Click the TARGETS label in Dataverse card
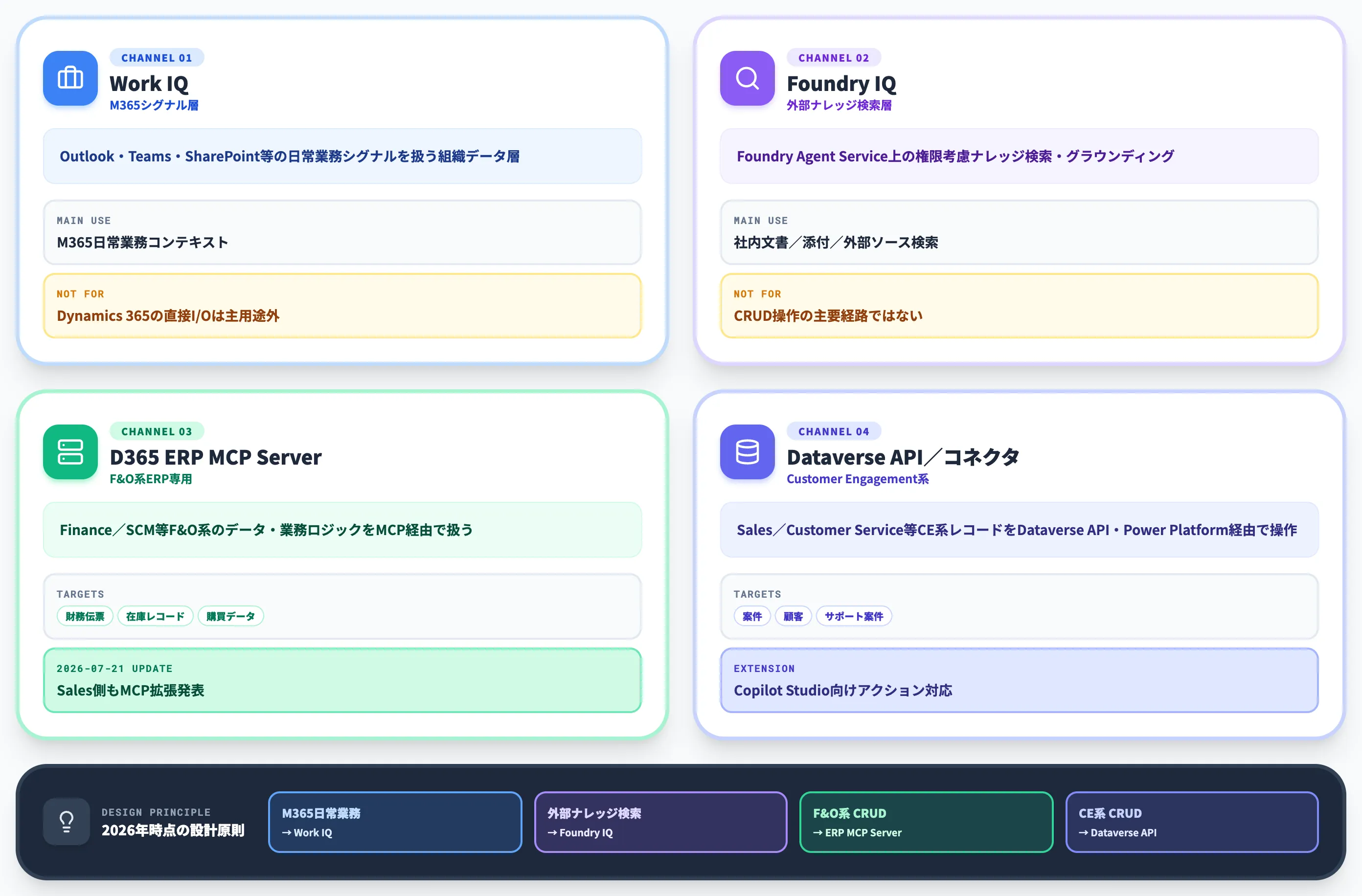The image size is (1362, 896). click(757, 594)
